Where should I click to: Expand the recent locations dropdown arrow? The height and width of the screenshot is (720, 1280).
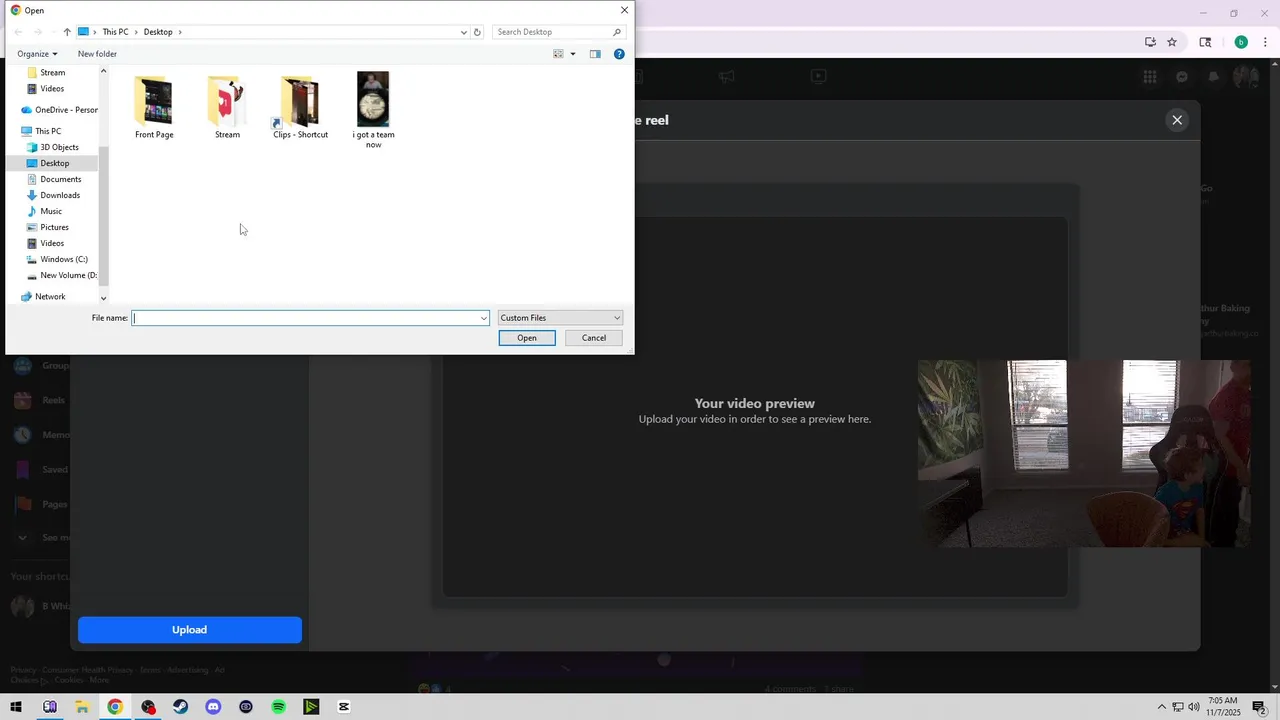point(52,32)
